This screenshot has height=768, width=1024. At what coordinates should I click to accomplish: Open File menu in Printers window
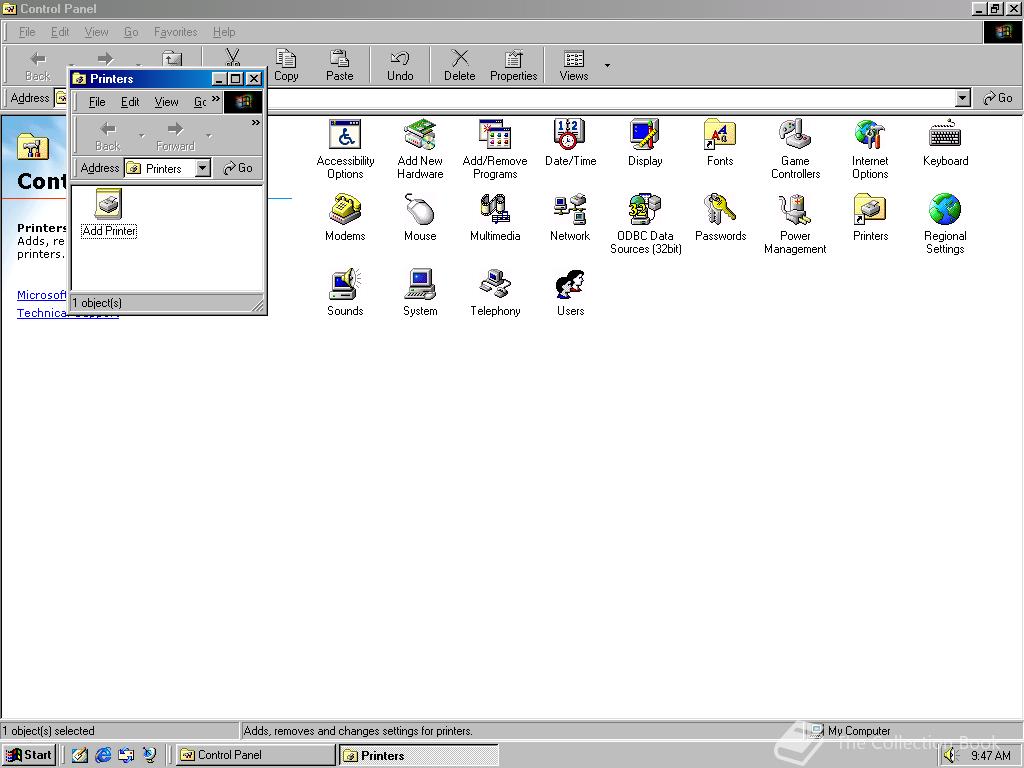click(97, 102)
